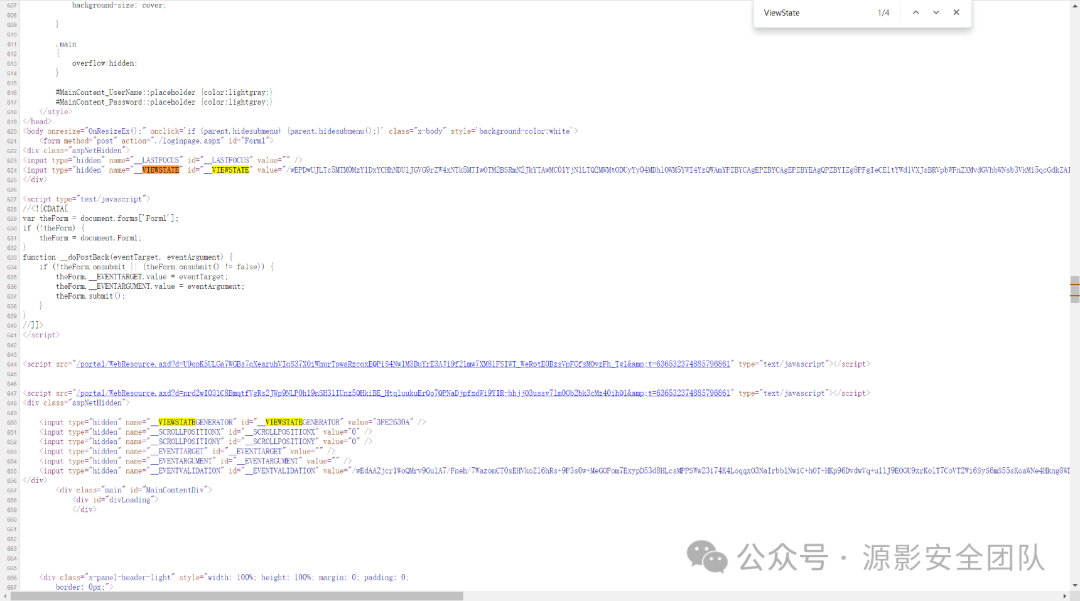
Task: Click theForm.__EVENTARGUMENT.value assignment line
Action: click(x=150, y=286)
